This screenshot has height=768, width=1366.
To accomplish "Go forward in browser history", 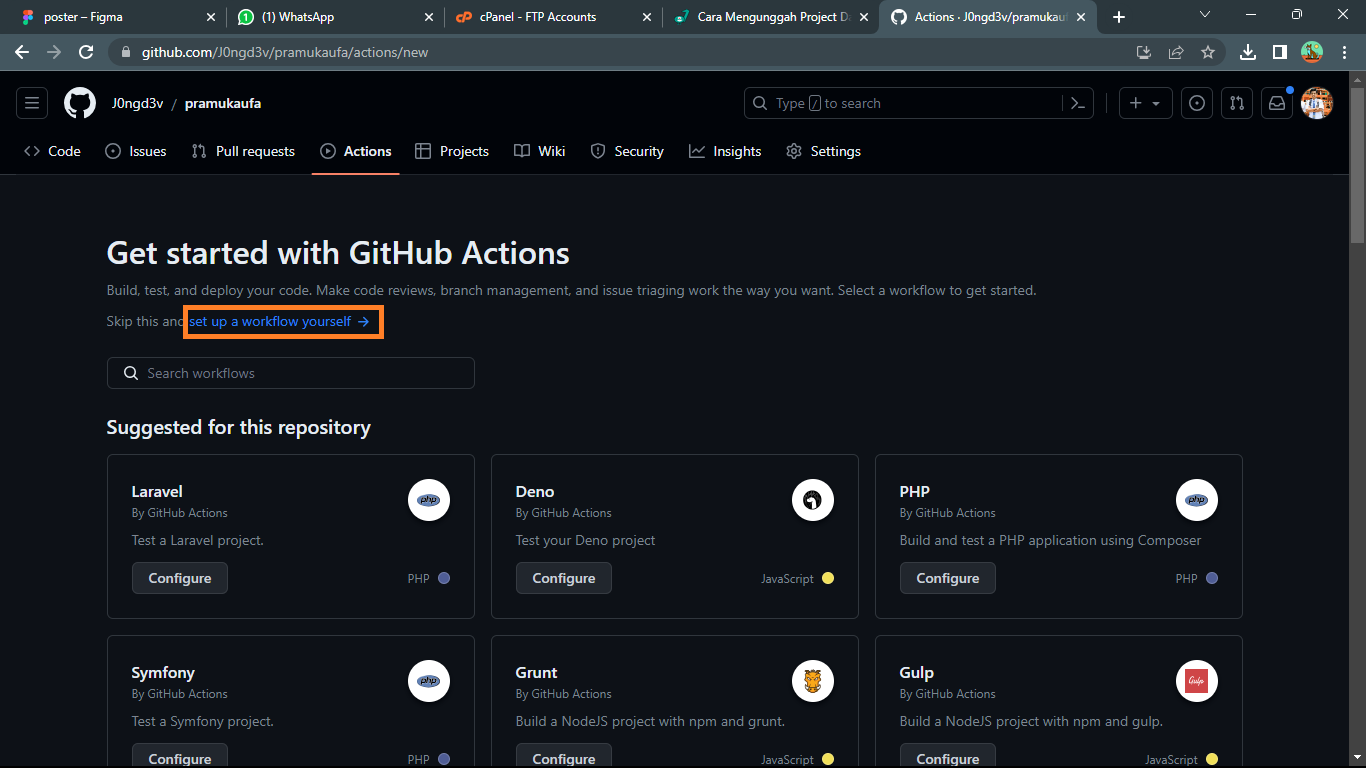I will [54, 52].
